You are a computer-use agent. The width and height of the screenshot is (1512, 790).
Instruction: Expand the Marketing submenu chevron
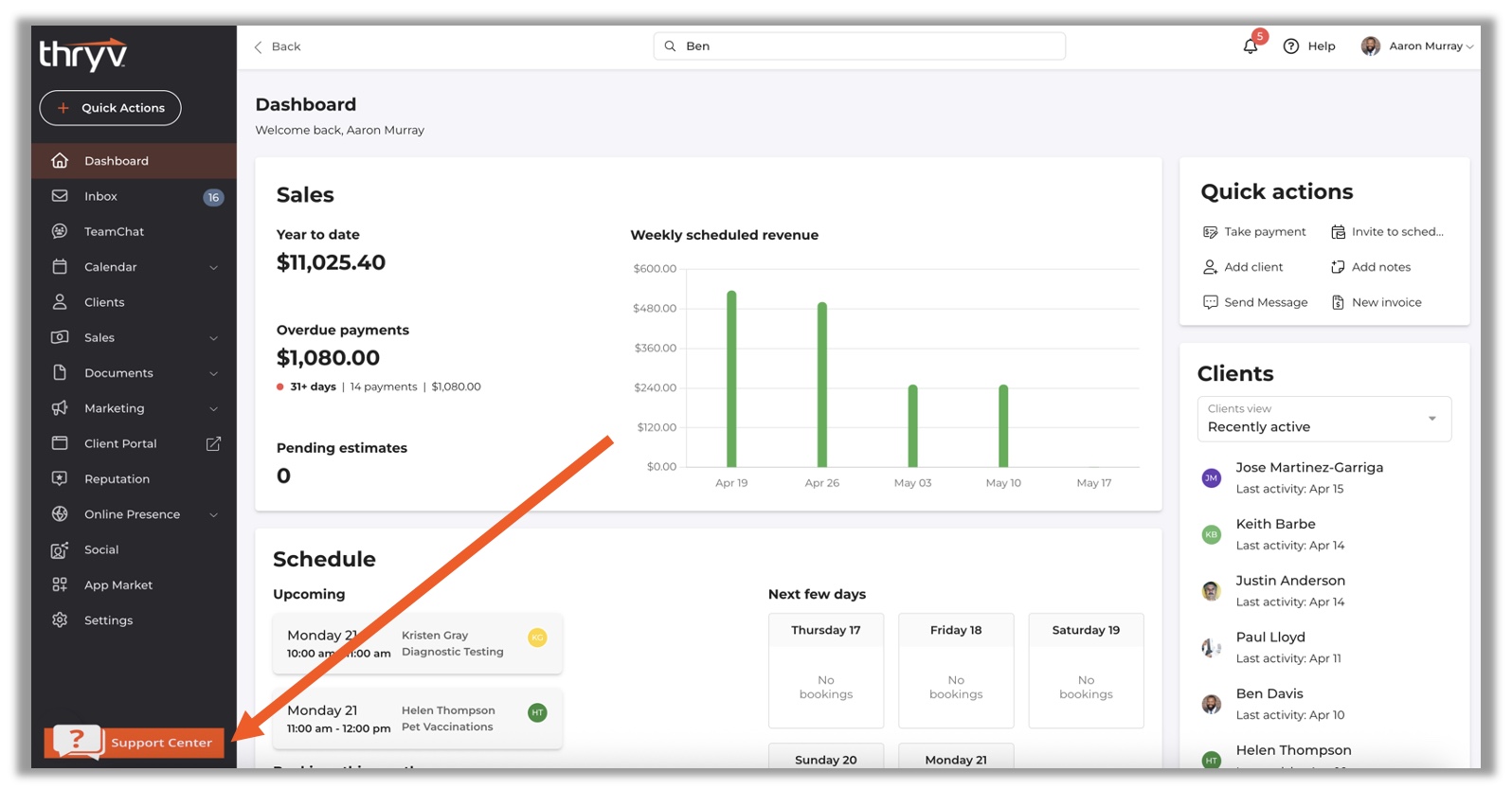213,409
